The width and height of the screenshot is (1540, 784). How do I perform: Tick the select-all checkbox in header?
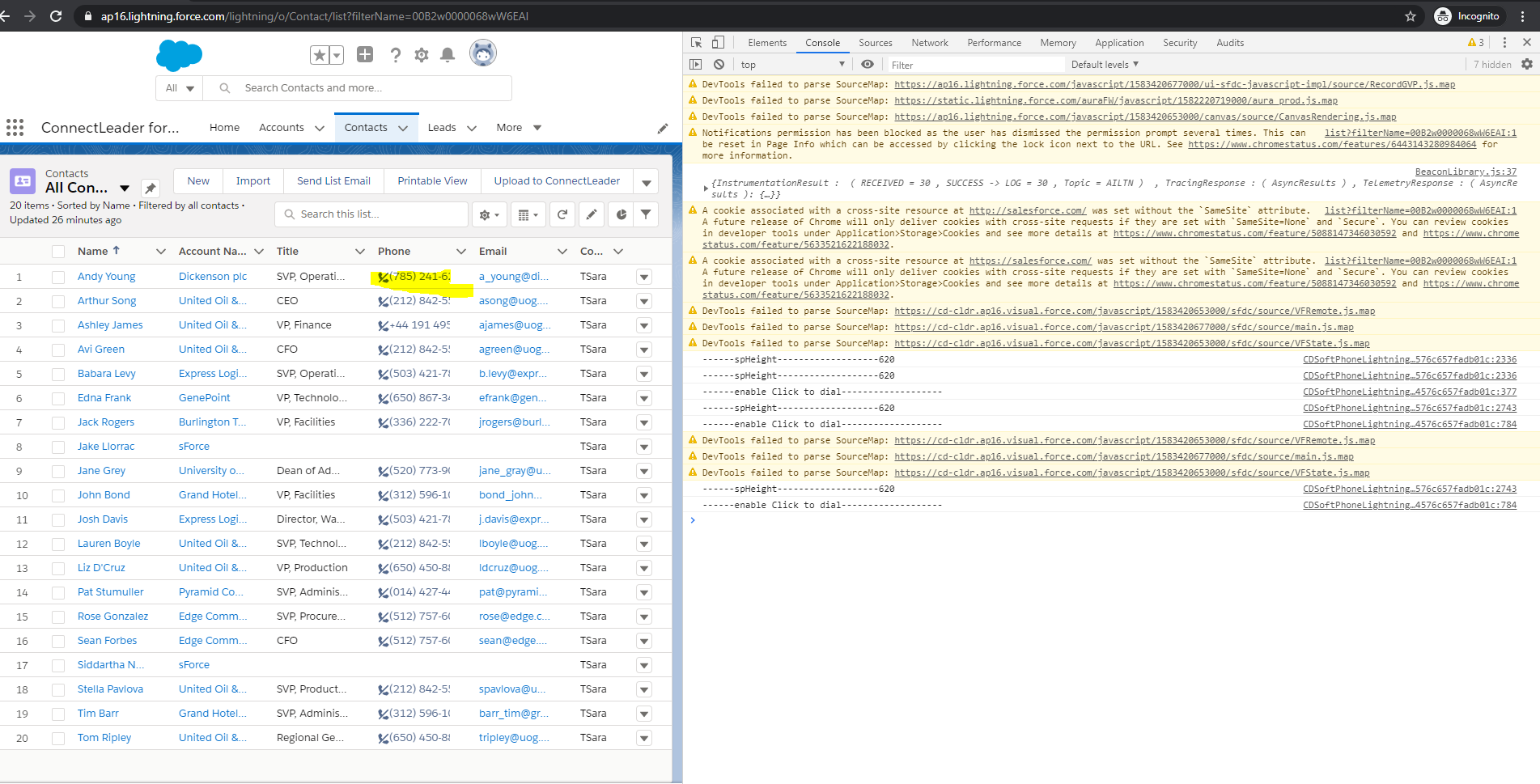[x=58, y=252]
